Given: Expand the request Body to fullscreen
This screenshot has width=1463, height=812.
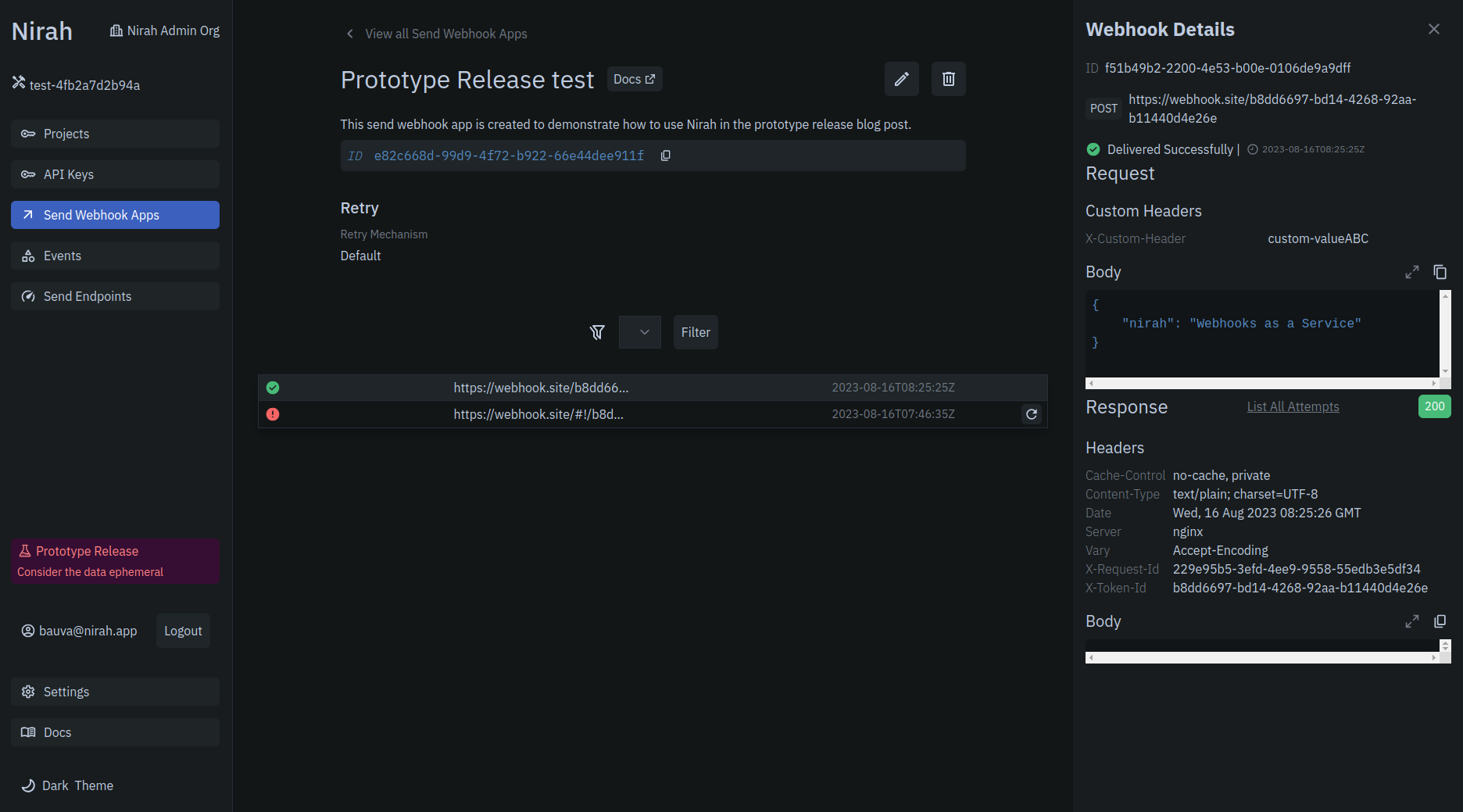Looking at the screenshot, I should click(x=1411, y=272).
